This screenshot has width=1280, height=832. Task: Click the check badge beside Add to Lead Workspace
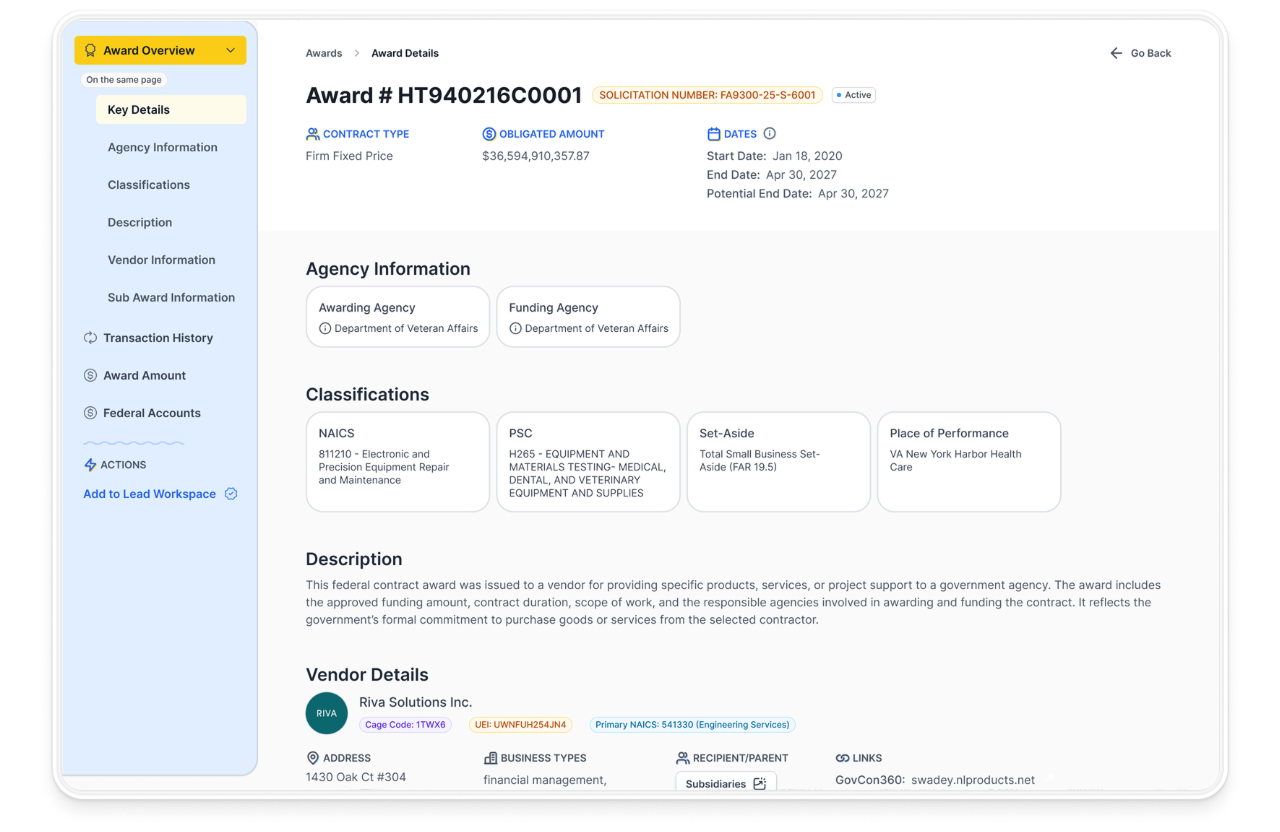pyautogui.click(x=231, y=494)
